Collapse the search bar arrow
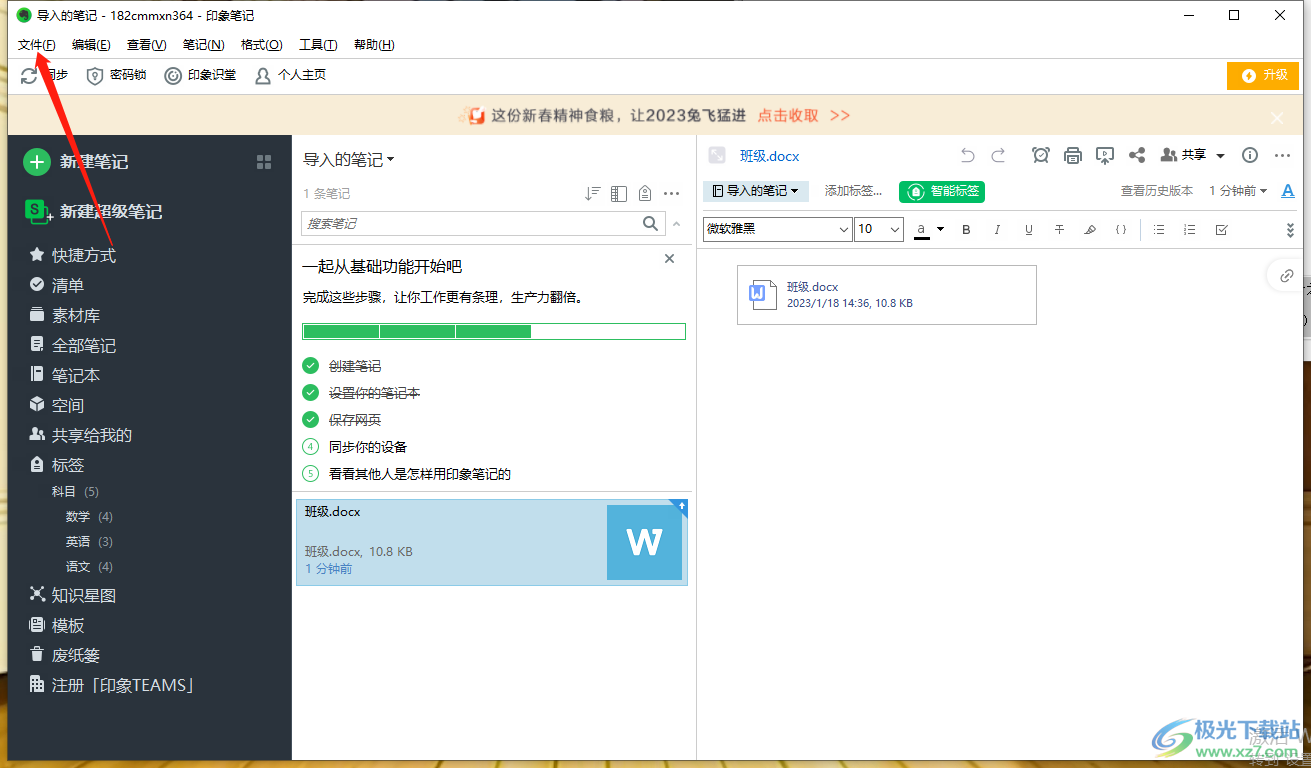This screenshot has height=768, width=1311. coord(676,224)
